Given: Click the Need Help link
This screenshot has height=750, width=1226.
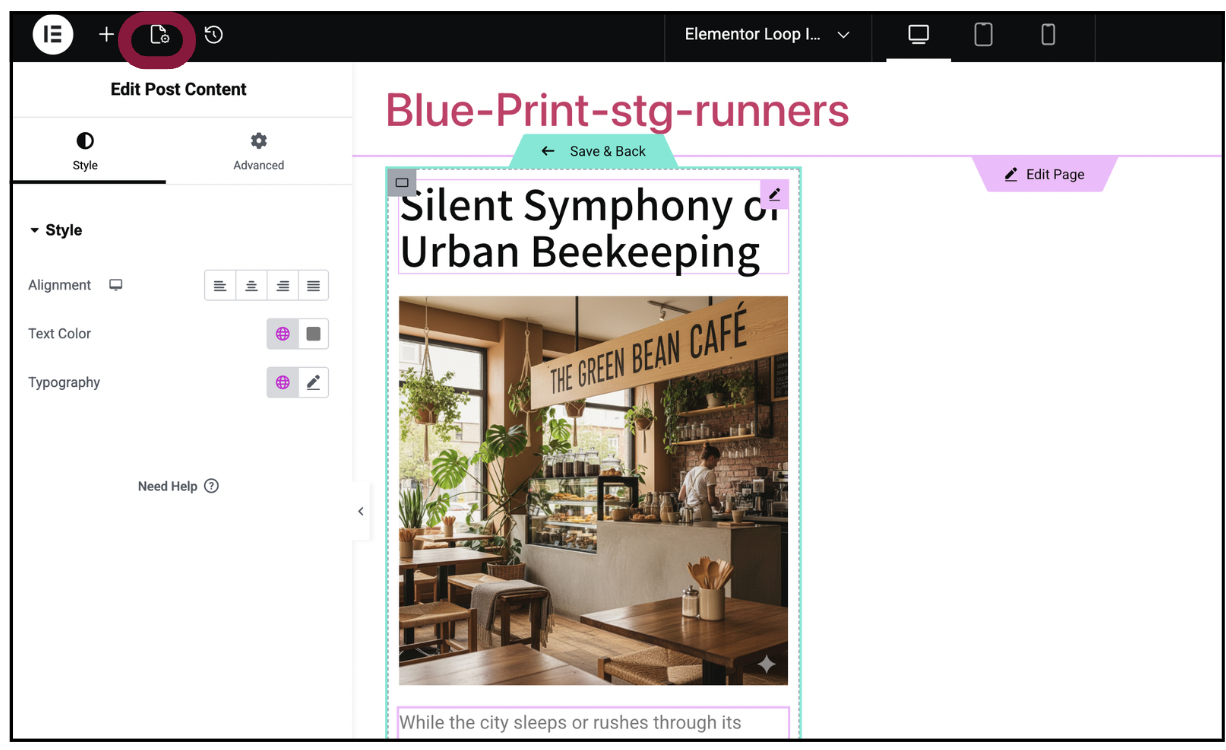Looking at the screenshot, I should [x=178, y=486].
